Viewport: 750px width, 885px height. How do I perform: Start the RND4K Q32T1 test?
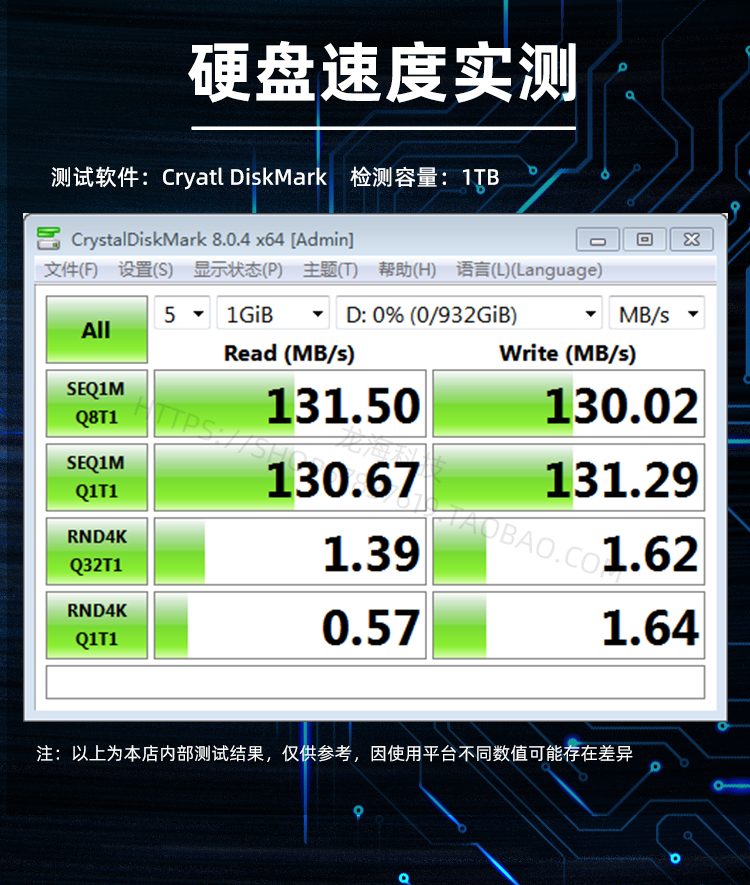coord(97,551)
